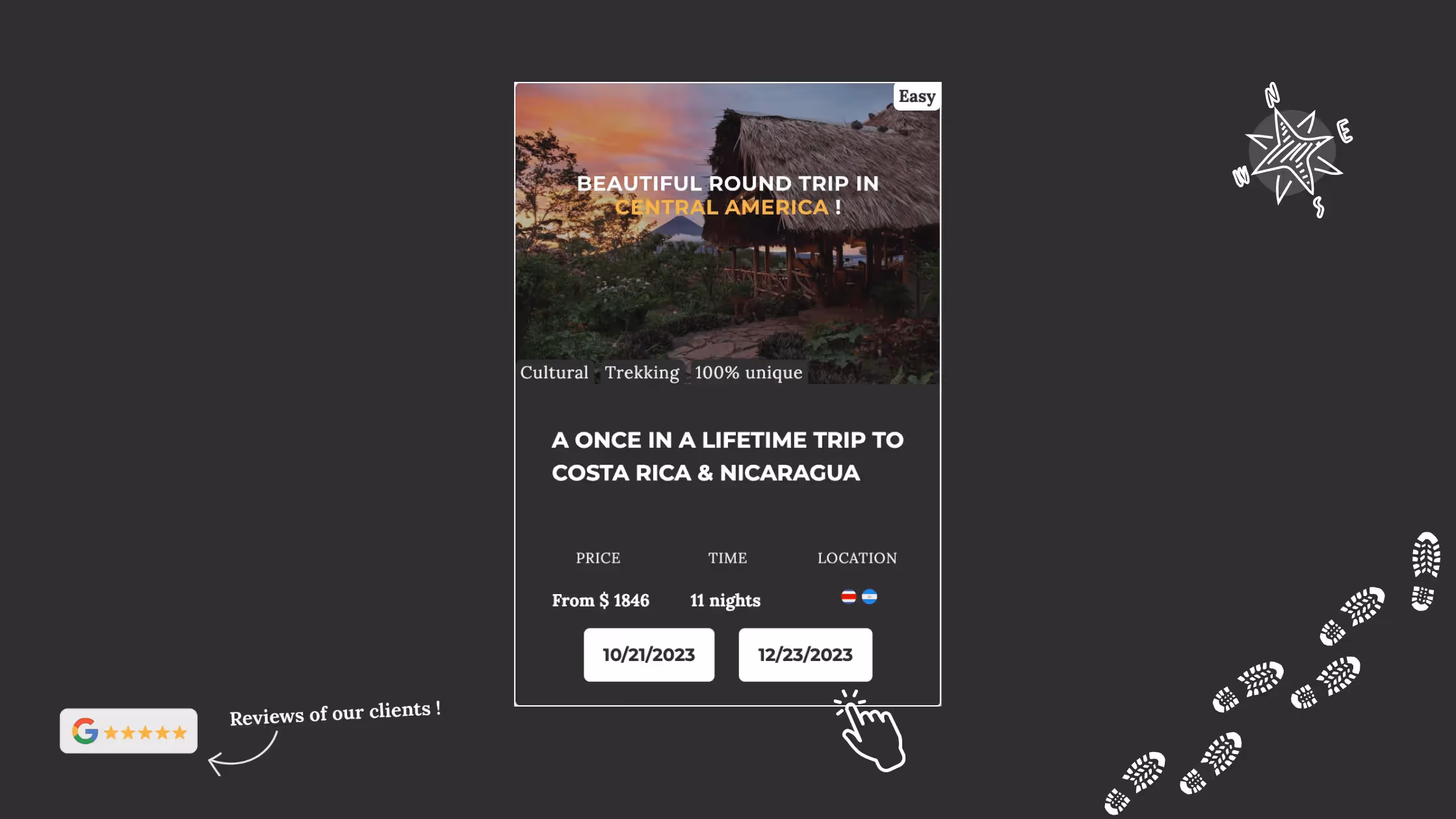Click the 11 nights duration text
Screen dimensions: 1456x819
[x=725, y=600]
